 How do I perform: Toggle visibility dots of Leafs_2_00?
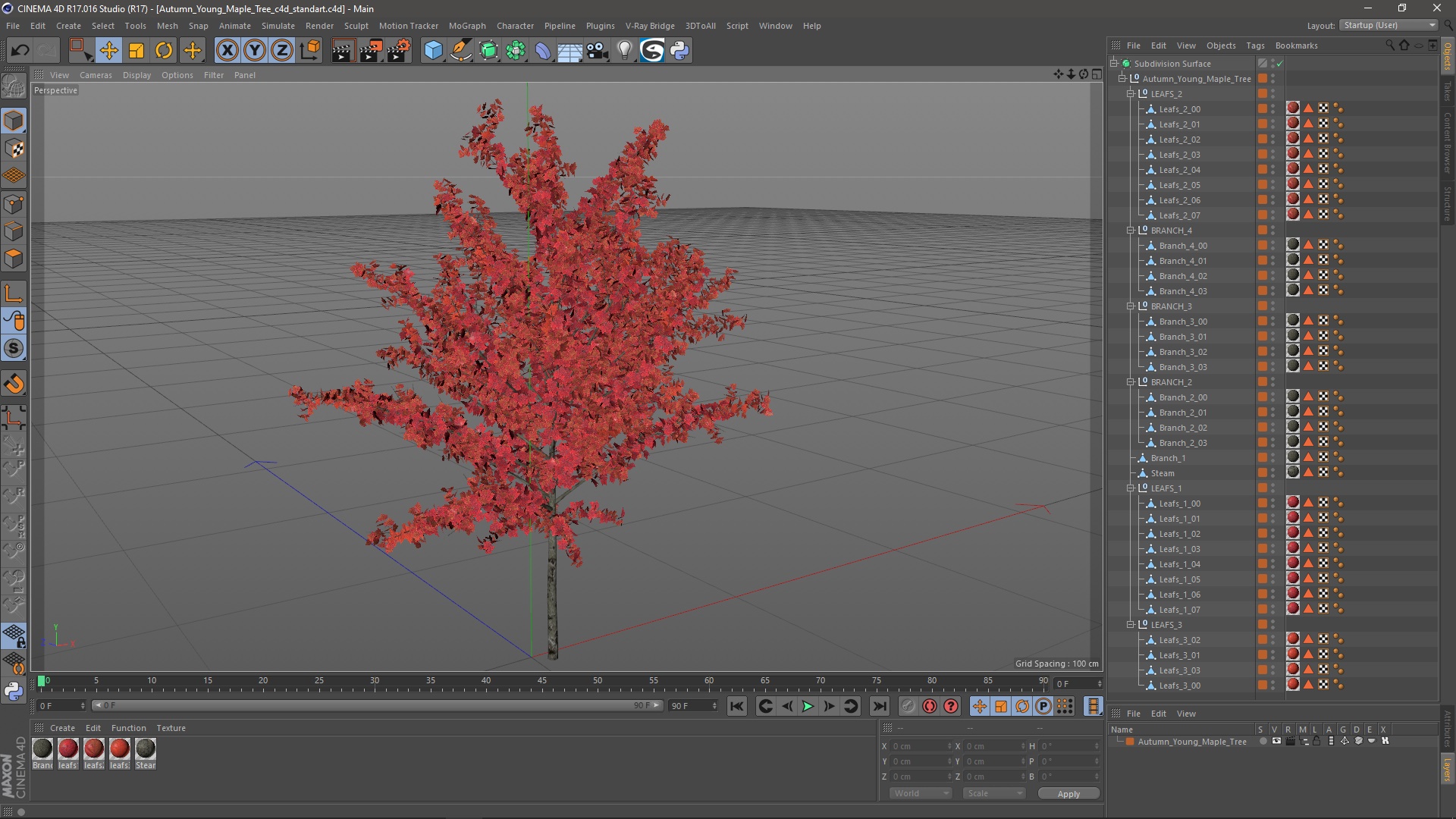1273,109
